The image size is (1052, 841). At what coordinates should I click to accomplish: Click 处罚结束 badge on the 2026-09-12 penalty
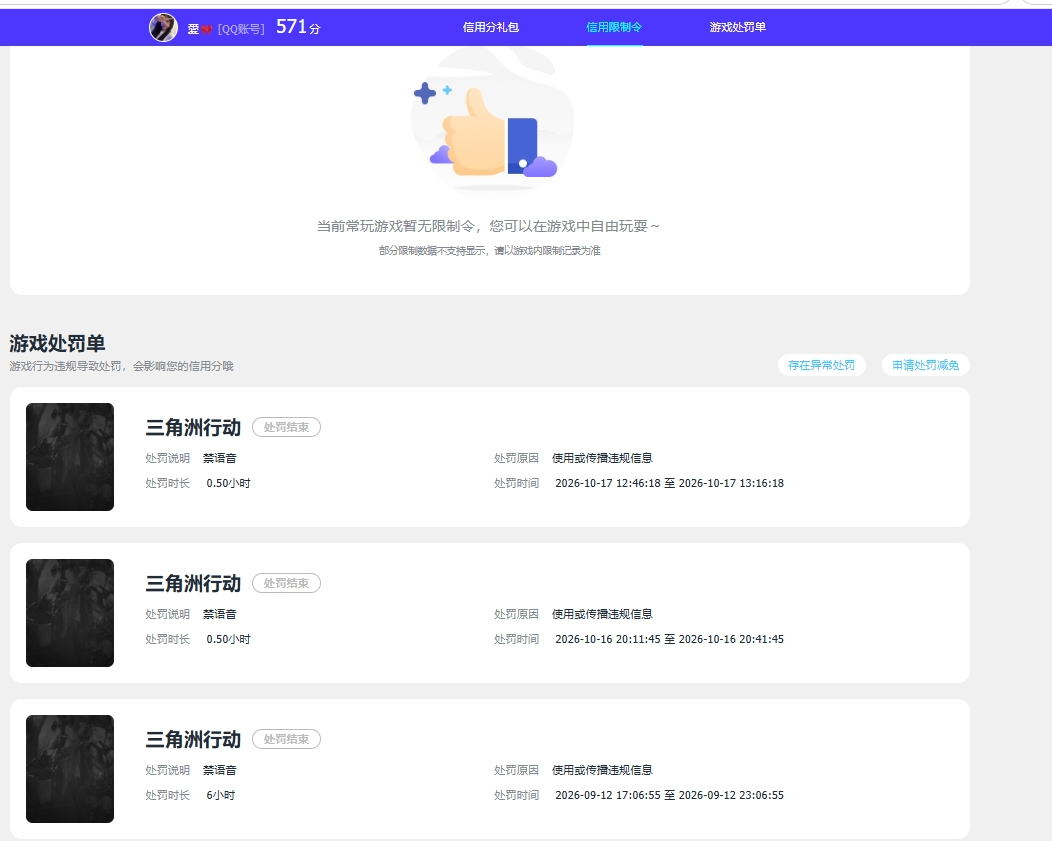click(x=286, y=739)
